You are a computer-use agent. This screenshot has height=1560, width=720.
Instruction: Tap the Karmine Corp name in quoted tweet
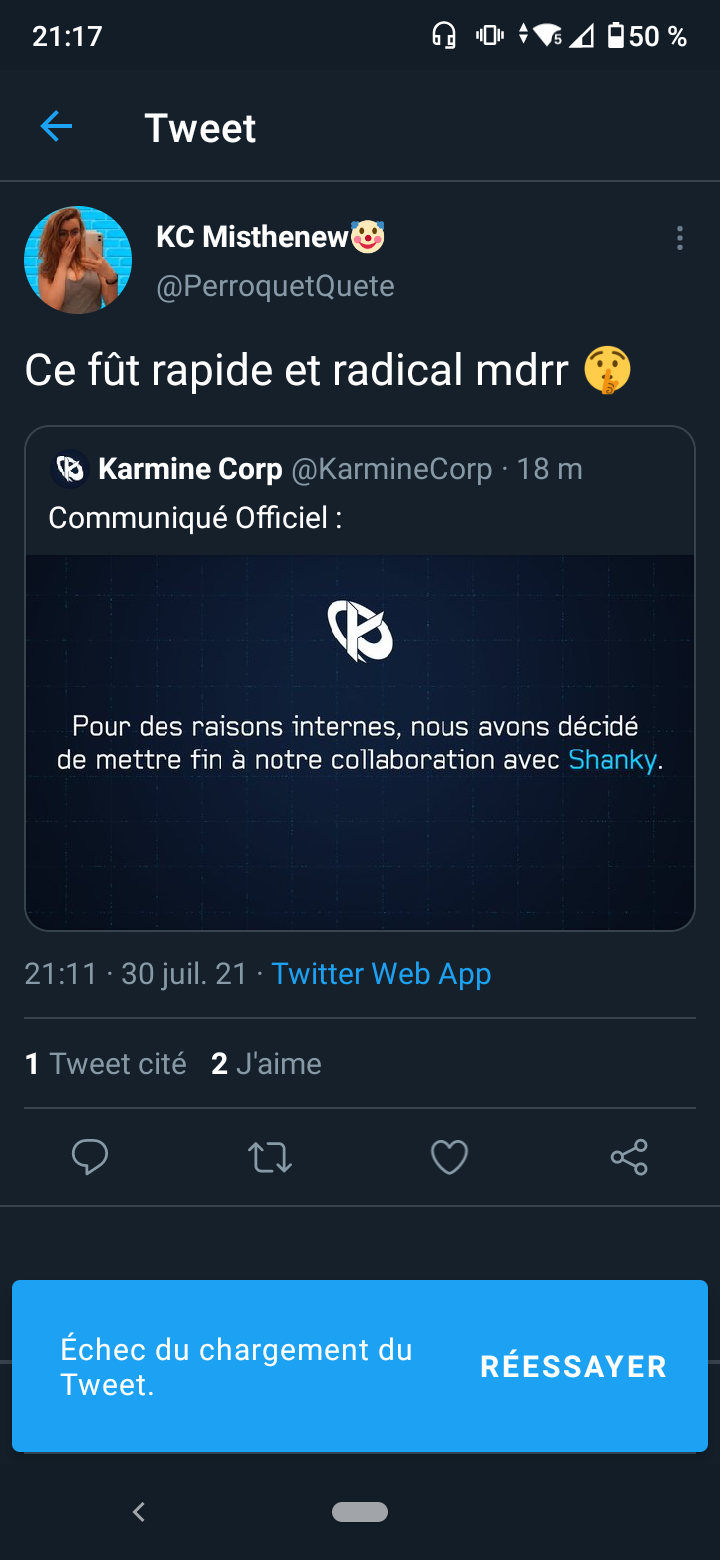(x=190, y=469)
